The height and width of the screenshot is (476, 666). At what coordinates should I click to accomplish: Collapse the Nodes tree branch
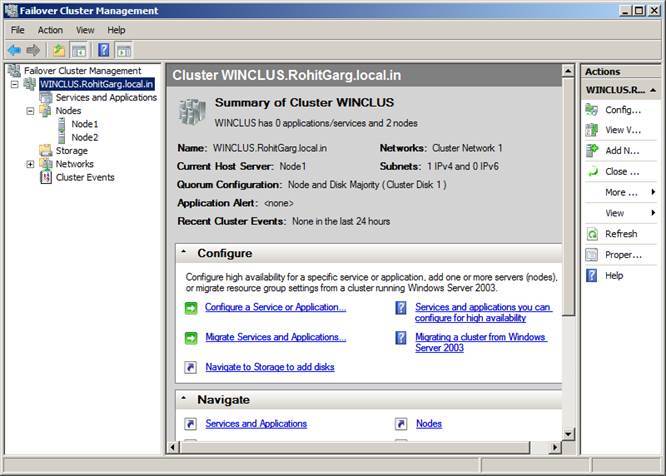tap(30, 111)
